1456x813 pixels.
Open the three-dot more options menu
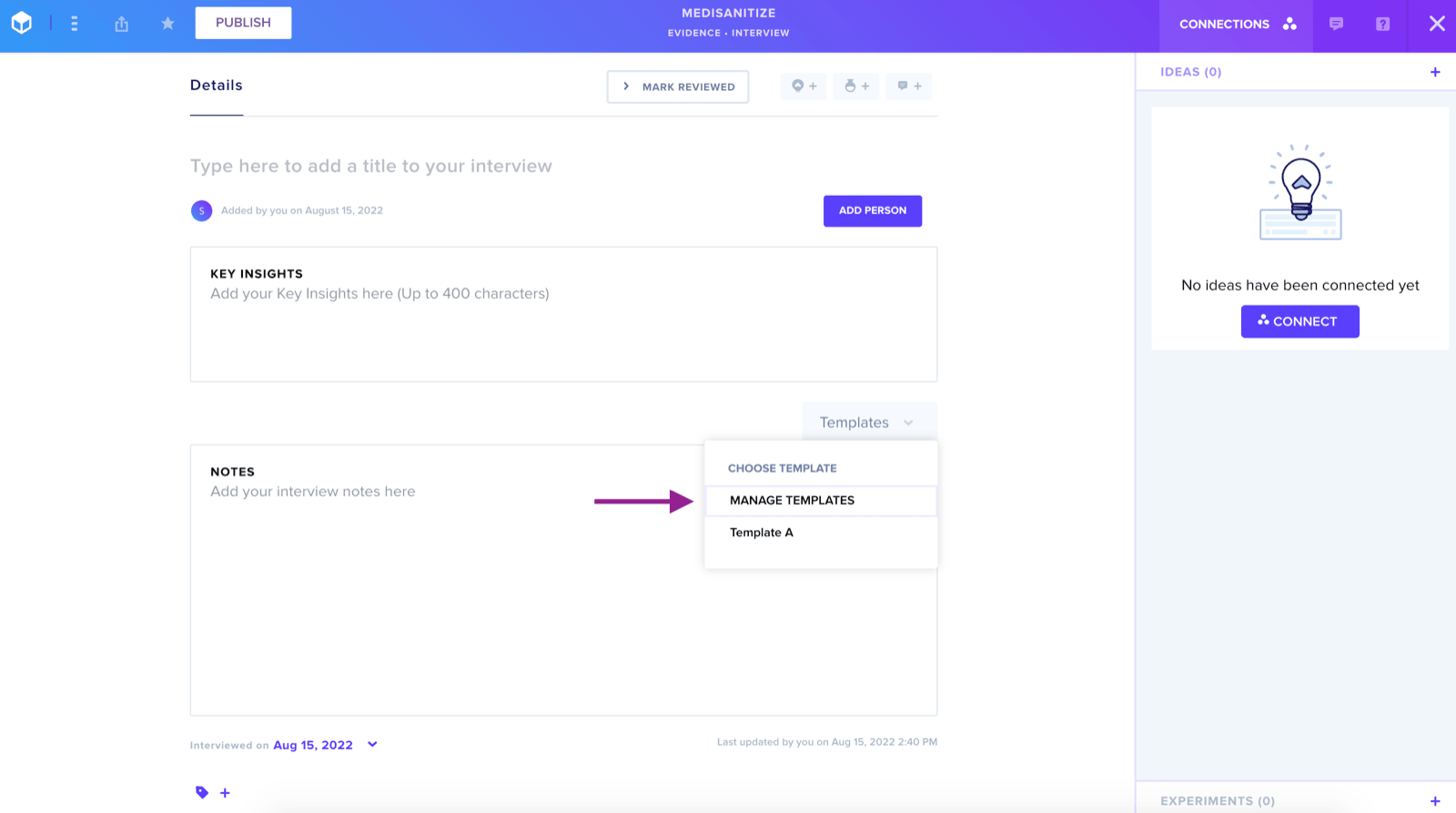coord(75,24)
